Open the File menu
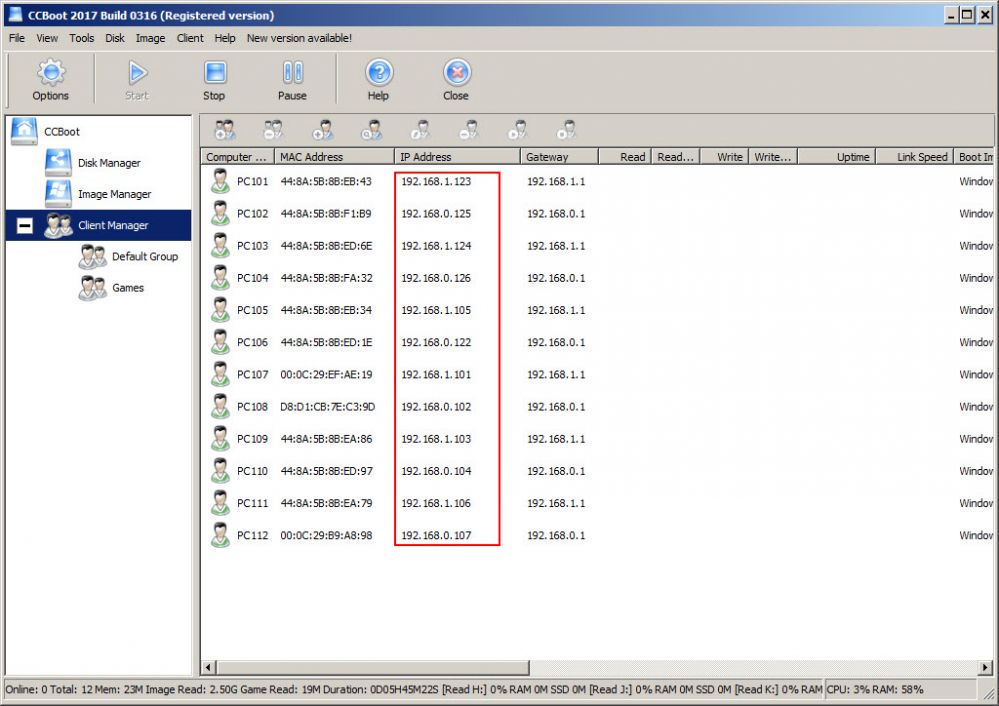 (17, 38)
